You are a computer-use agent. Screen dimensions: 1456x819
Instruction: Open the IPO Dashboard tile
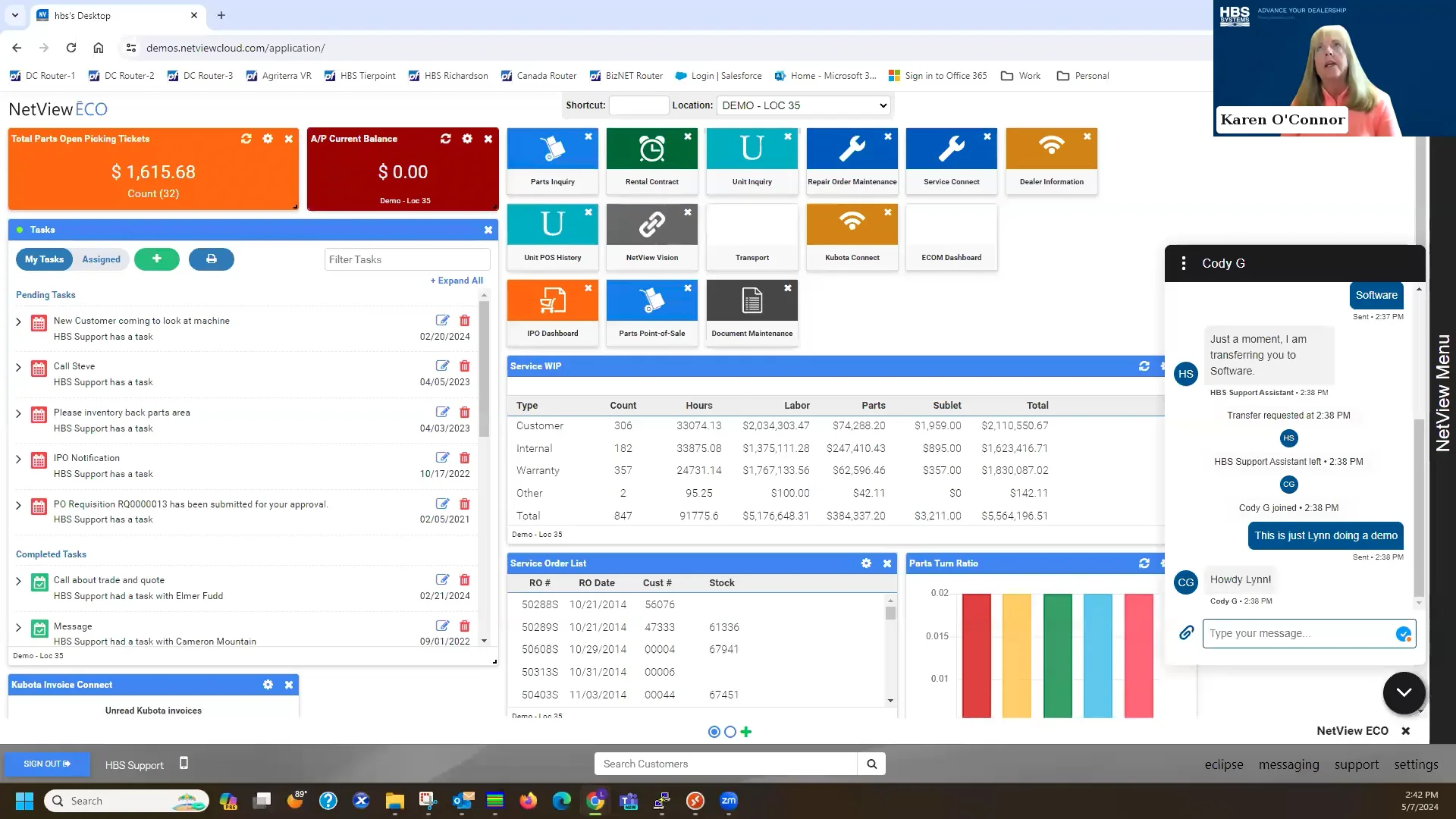(x=552, y=312)
